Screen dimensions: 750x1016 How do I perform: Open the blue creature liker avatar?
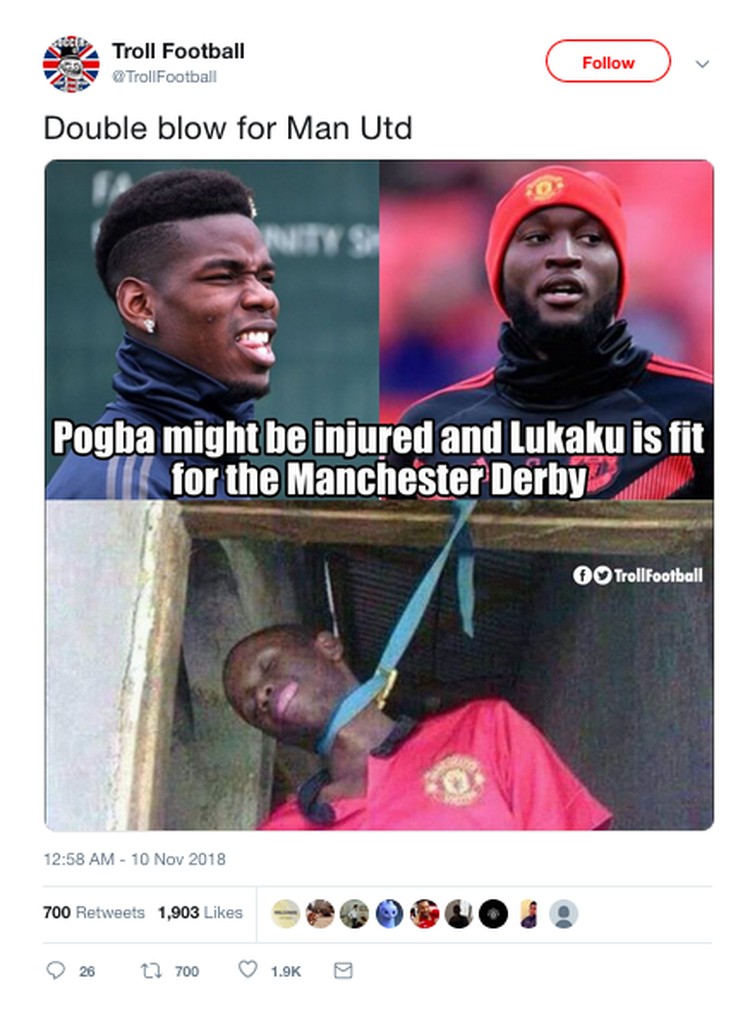tap(389, 914)
